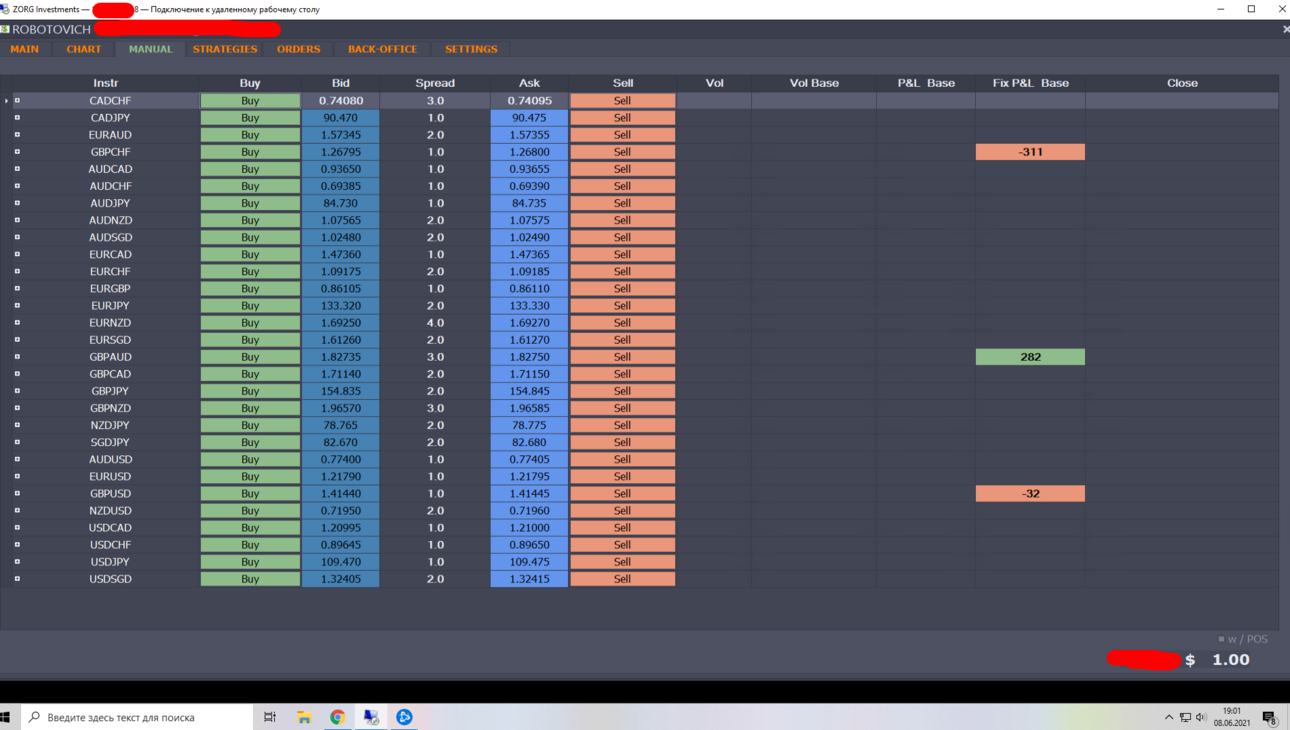This screenshot has height=730, width=1290.
Task: Expand the GBPUSD row
Action: pos(17,493)
